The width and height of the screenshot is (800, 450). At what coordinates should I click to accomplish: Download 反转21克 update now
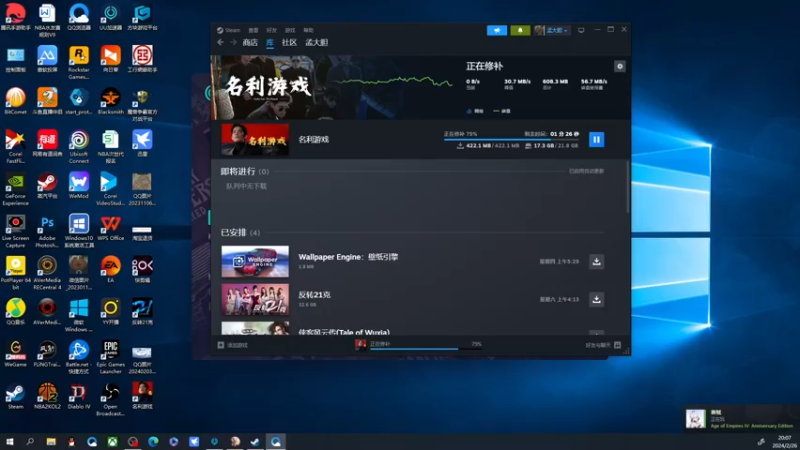[596, 299]
